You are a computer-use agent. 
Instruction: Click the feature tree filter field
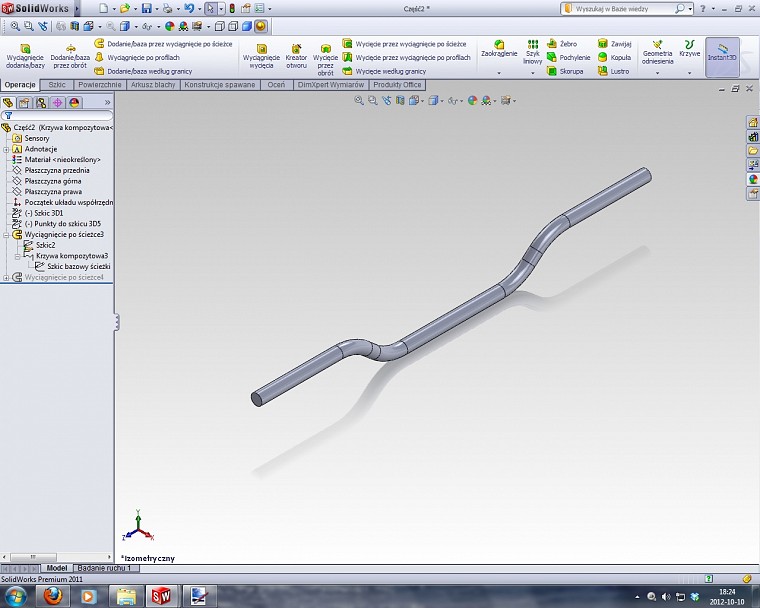tap(57, 115)
